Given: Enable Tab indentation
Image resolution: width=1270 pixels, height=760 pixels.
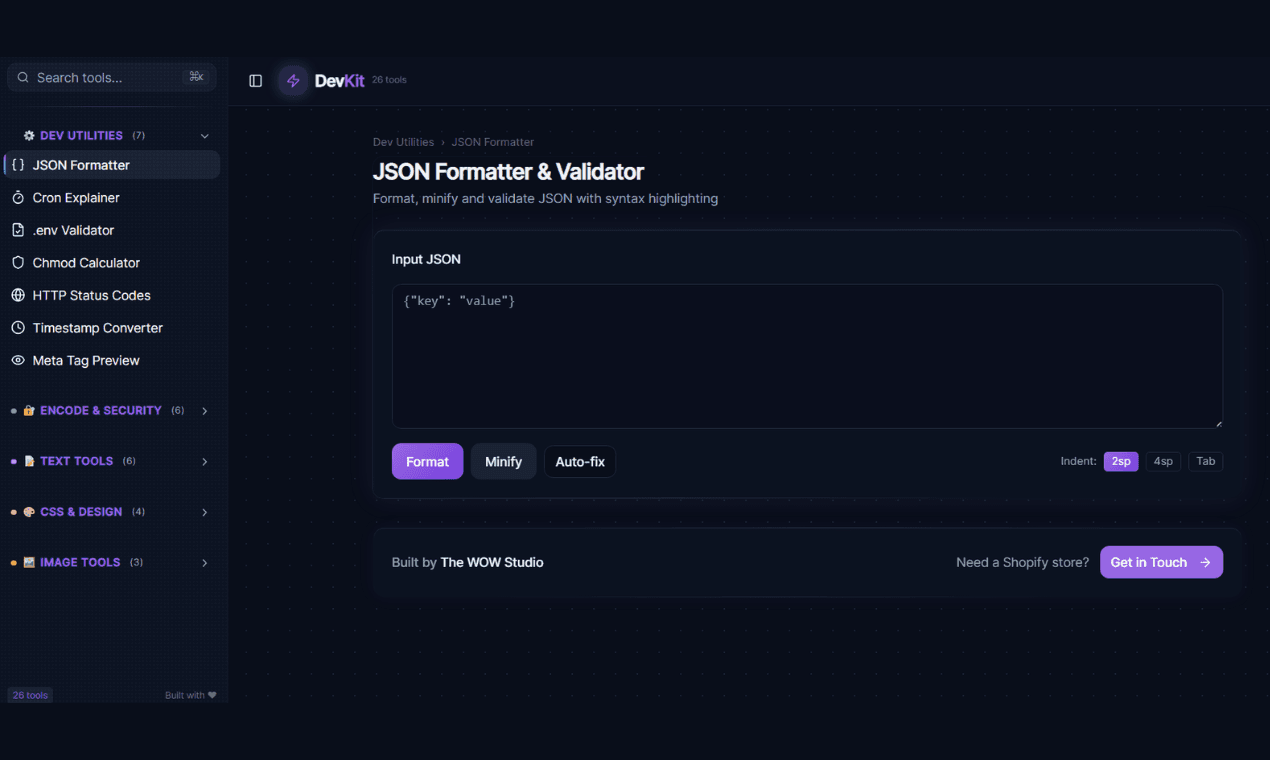Looking at the screenshot, I should (1205, 461).
